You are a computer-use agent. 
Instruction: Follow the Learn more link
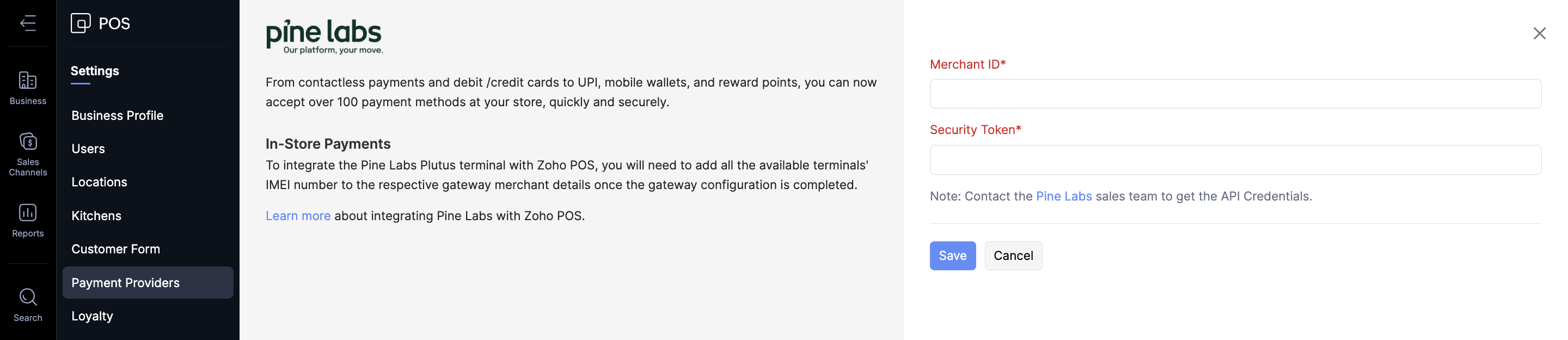(298, 216)
